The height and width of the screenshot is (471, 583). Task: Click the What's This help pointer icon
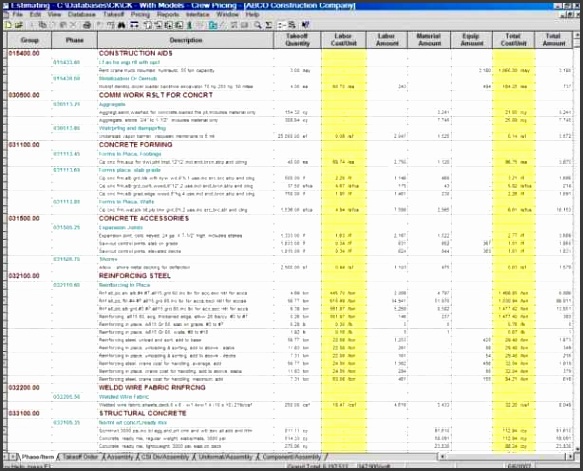click(x=305, y=25)
